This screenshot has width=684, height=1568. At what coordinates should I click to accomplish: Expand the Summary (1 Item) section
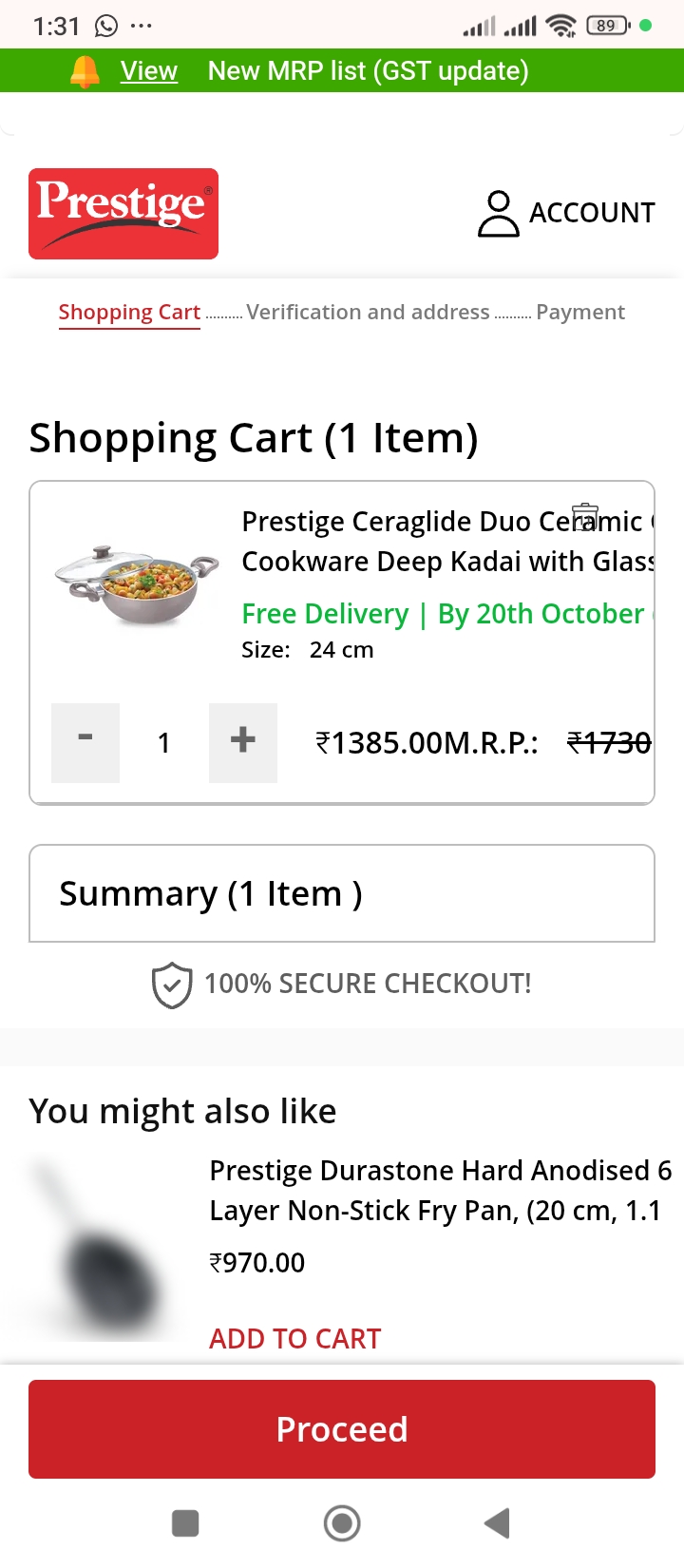pyautogui.click(x=342, y=893)
